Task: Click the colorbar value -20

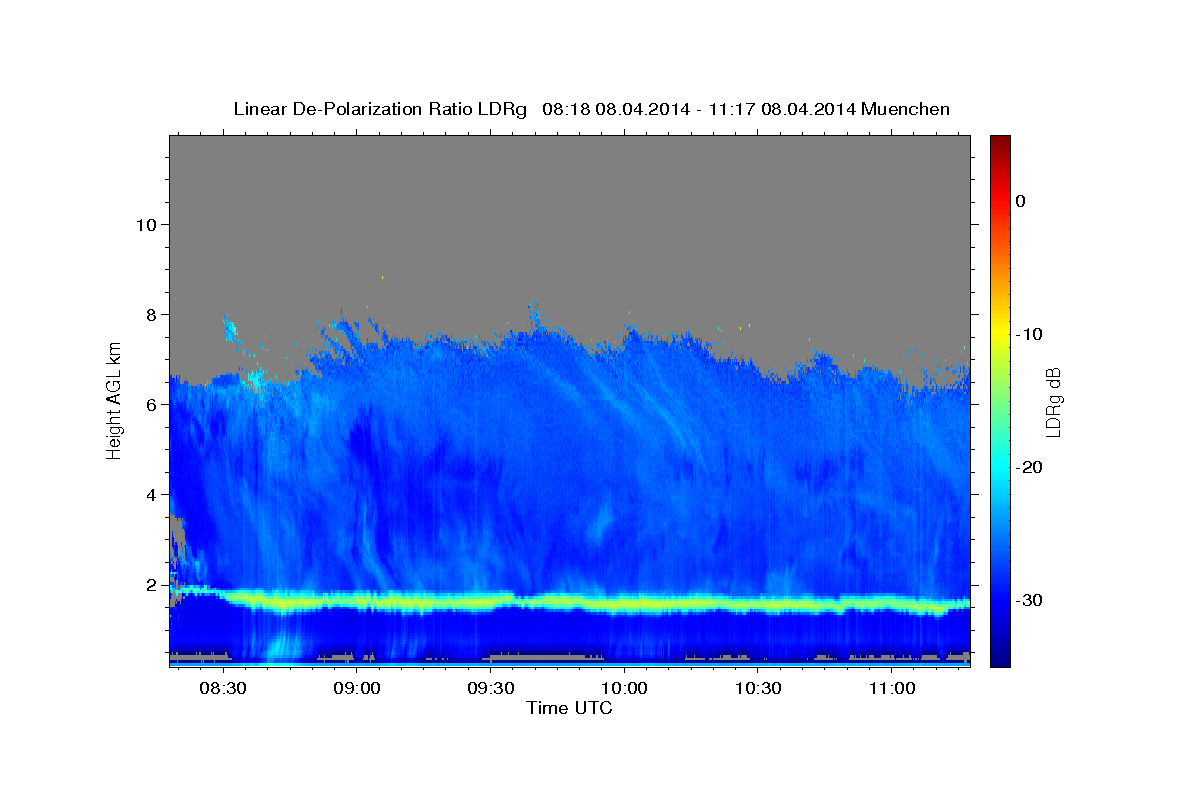Action: pos(1029,467)
